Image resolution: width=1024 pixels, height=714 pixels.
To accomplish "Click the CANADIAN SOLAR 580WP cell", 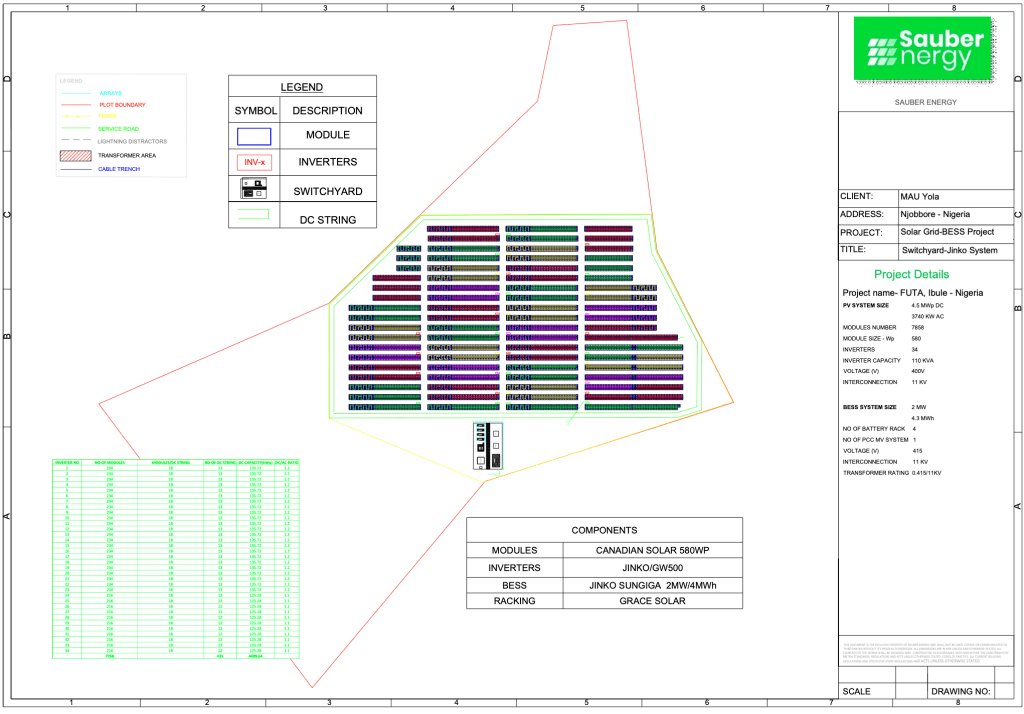I will (653, 550).
